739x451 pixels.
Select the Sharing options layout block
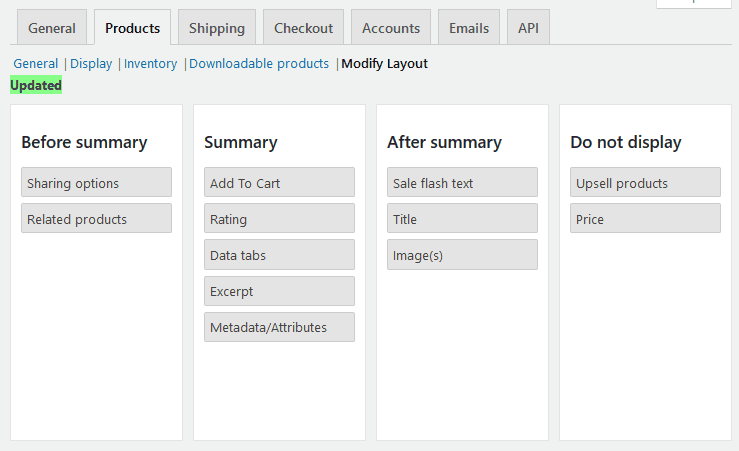[96, 183]
